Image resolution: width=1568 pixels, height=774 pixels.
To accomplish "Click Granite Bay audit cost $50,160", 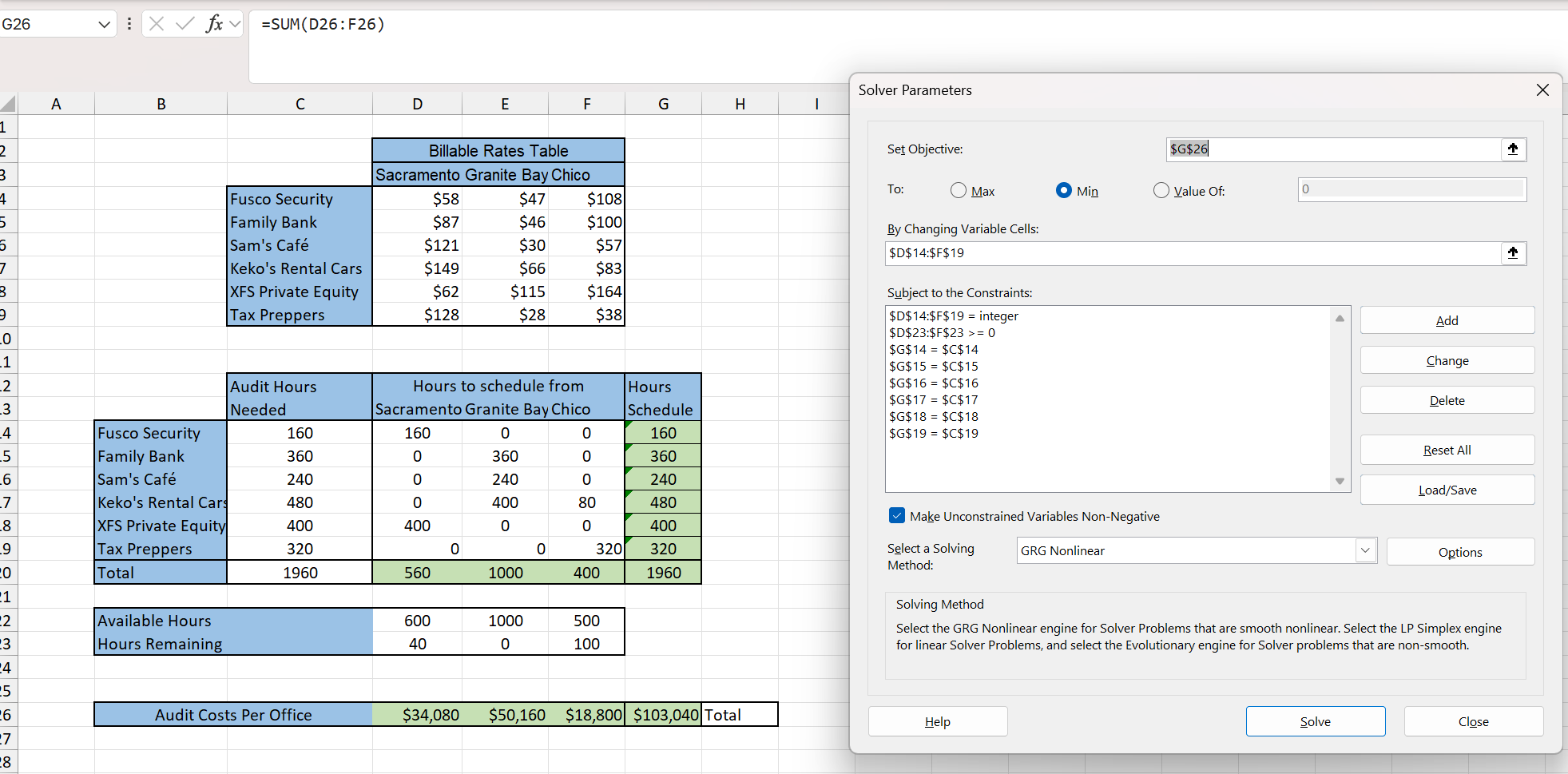I will point(505,715).
